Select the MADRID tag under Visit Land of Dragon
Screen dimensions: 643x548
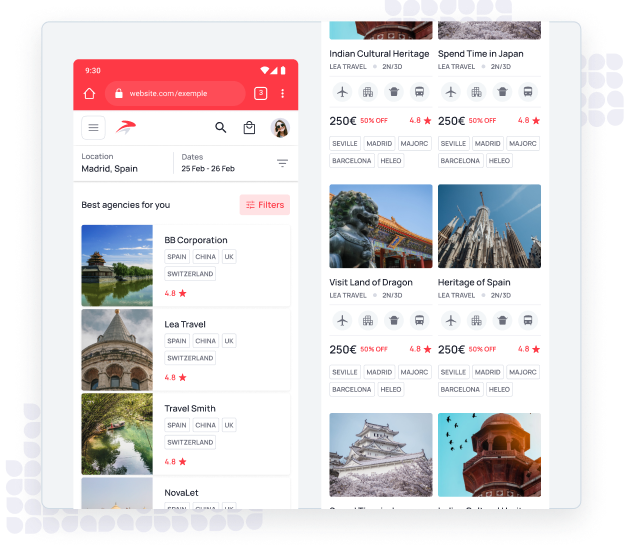[x=379, y=372]
